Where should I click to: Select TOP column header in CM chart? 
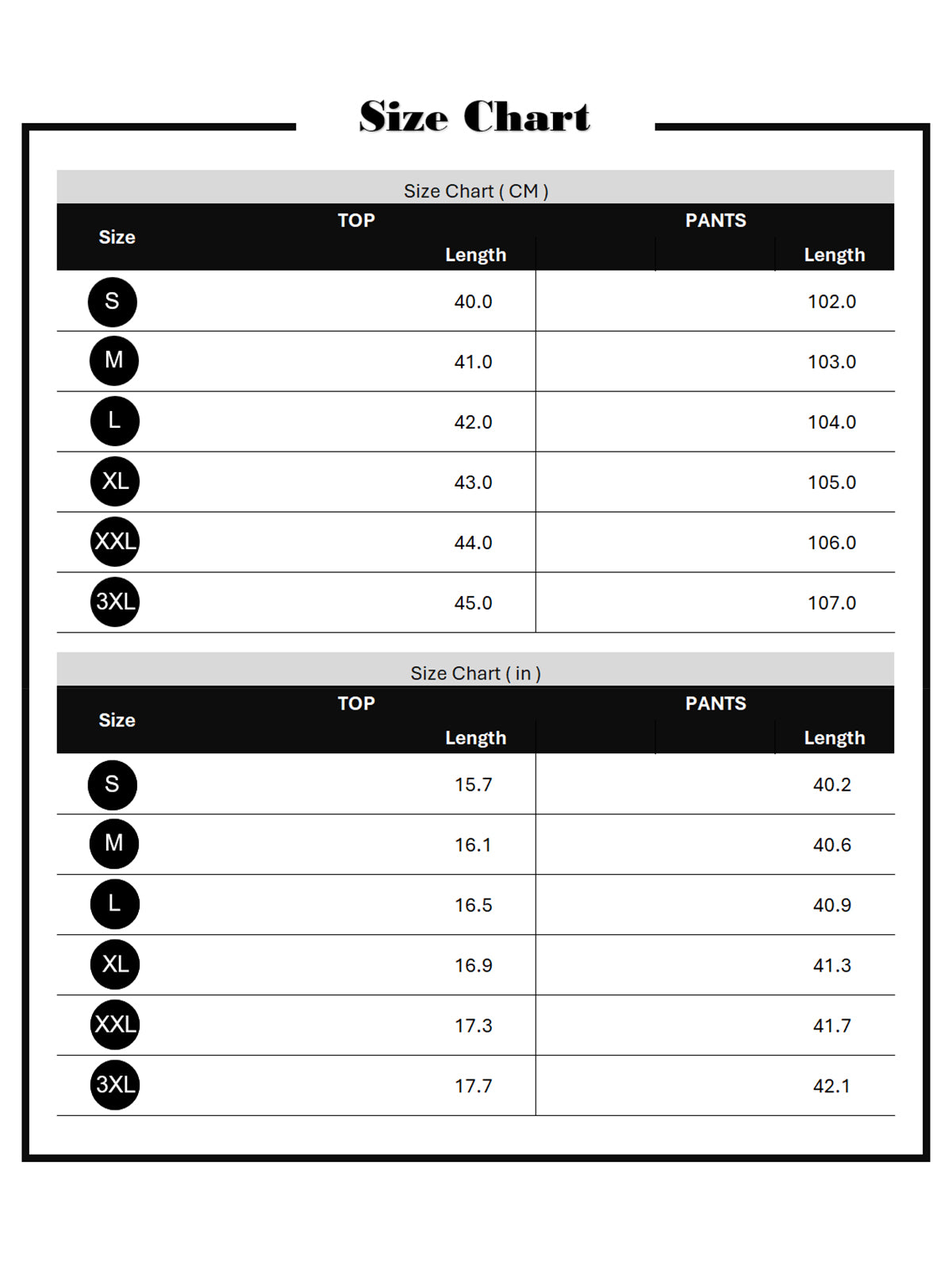click(356, 221)
